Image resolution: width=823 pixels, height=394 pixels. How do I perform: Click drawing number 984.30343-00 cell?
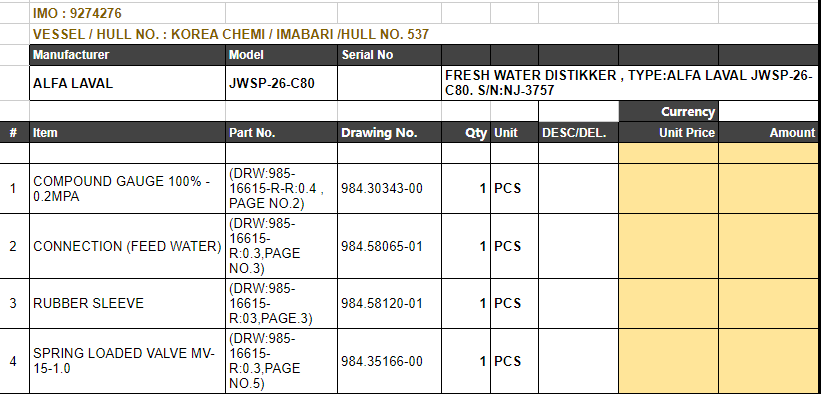(389, 188)
